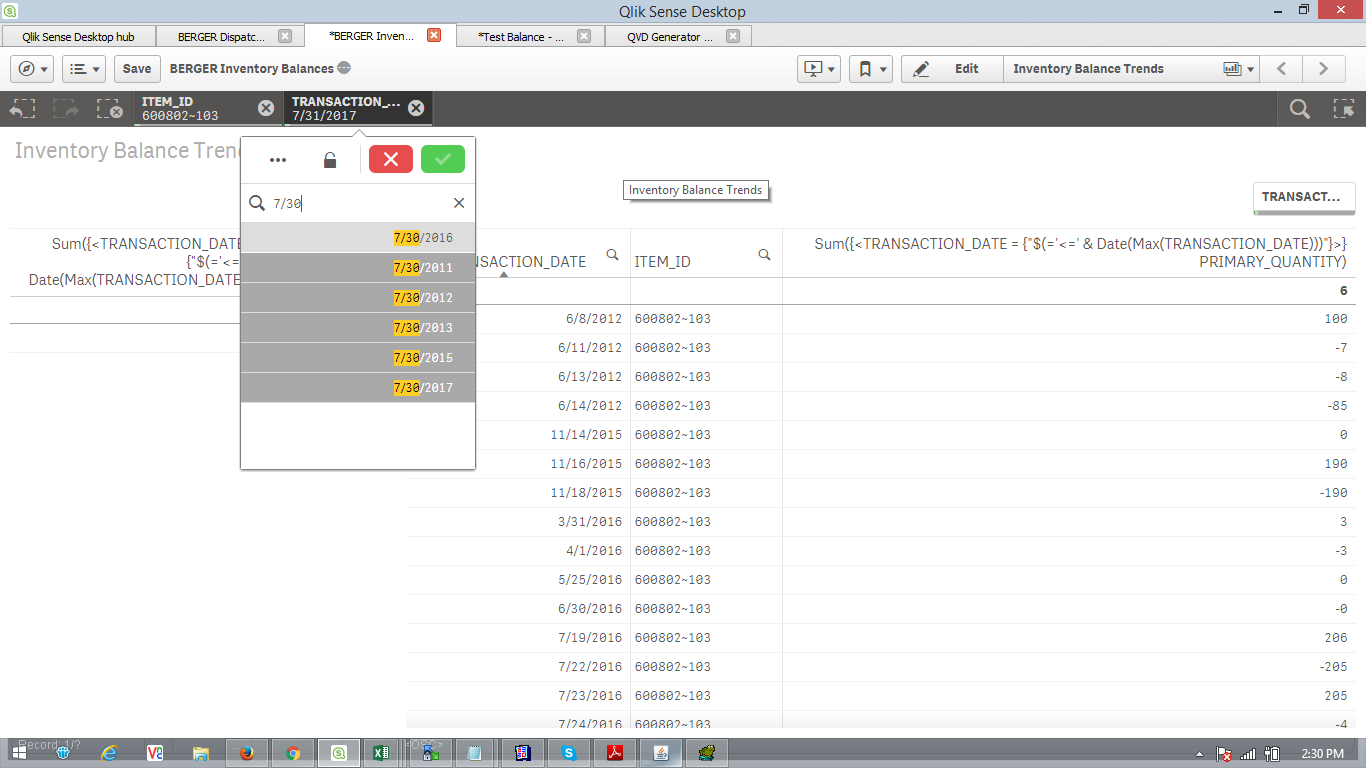This screenshot has width=1366, height=768.
Task: Click the 6/8/2012 date cell
Action: coord(594,319)
